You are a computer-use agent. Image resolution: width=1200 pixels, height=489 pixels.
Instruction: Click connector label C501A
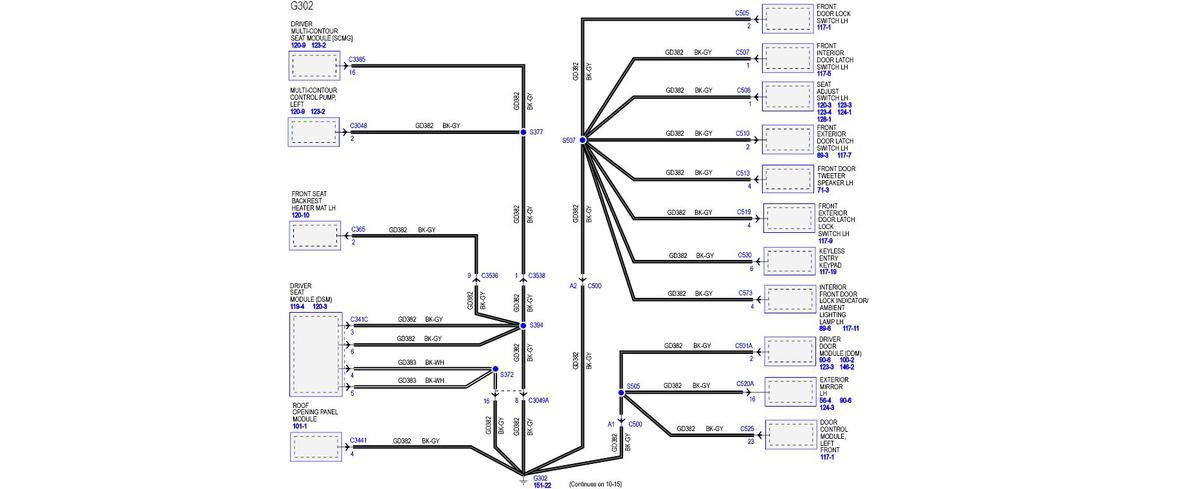(x=743, y=346)
